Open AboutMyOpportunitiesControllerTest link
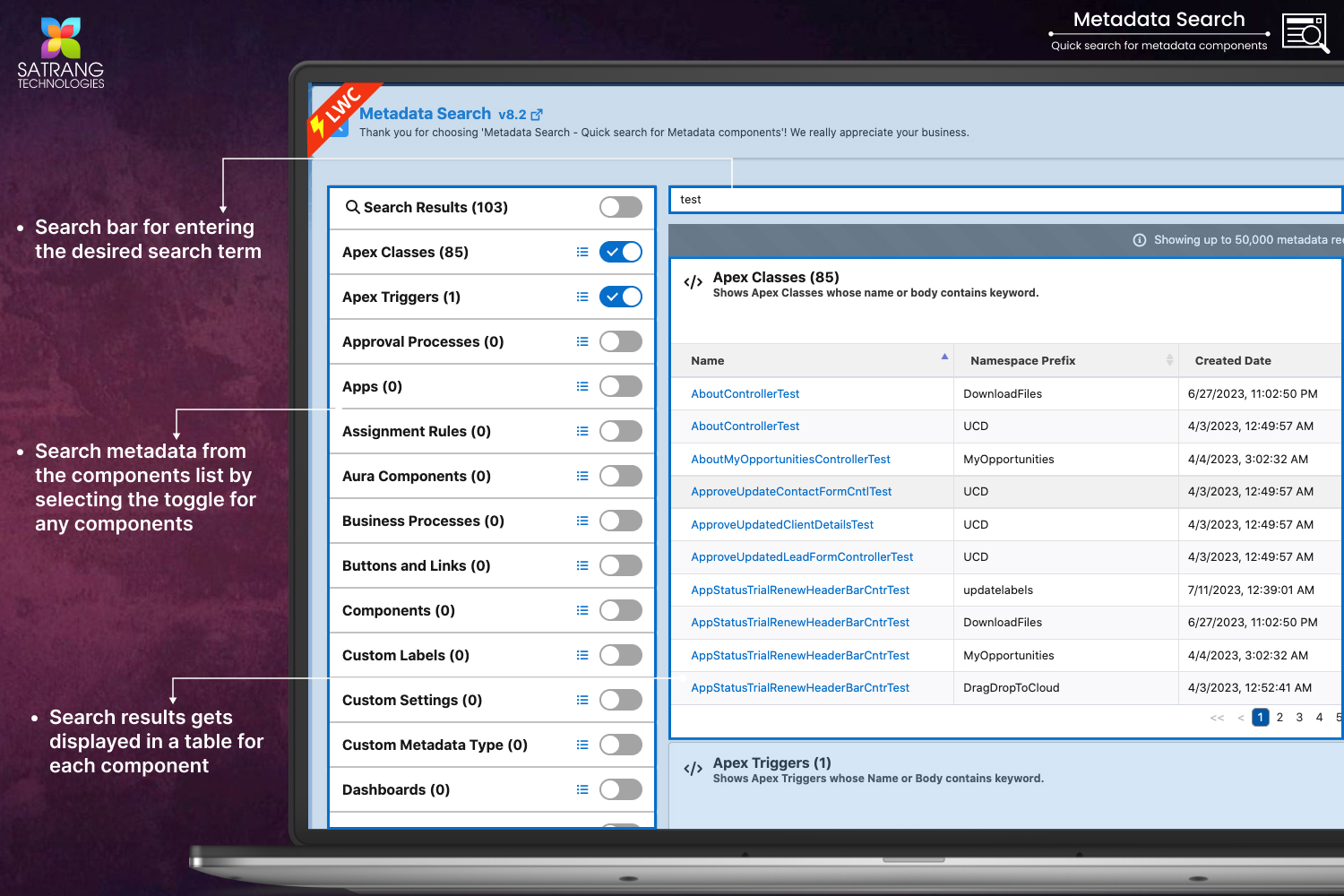 (790, 459)
